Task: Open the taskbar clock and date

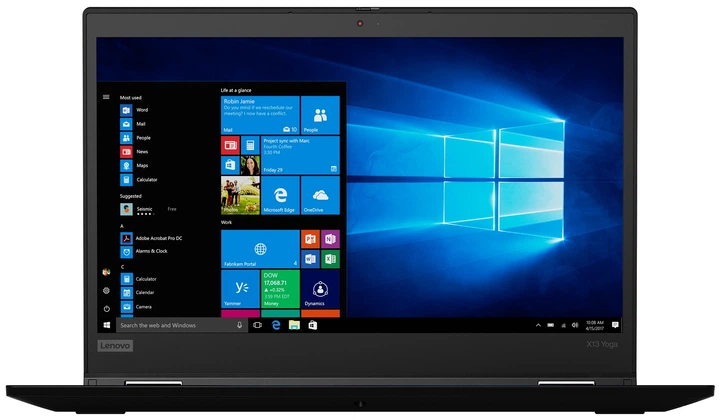Action: click(x=595, y=325)
